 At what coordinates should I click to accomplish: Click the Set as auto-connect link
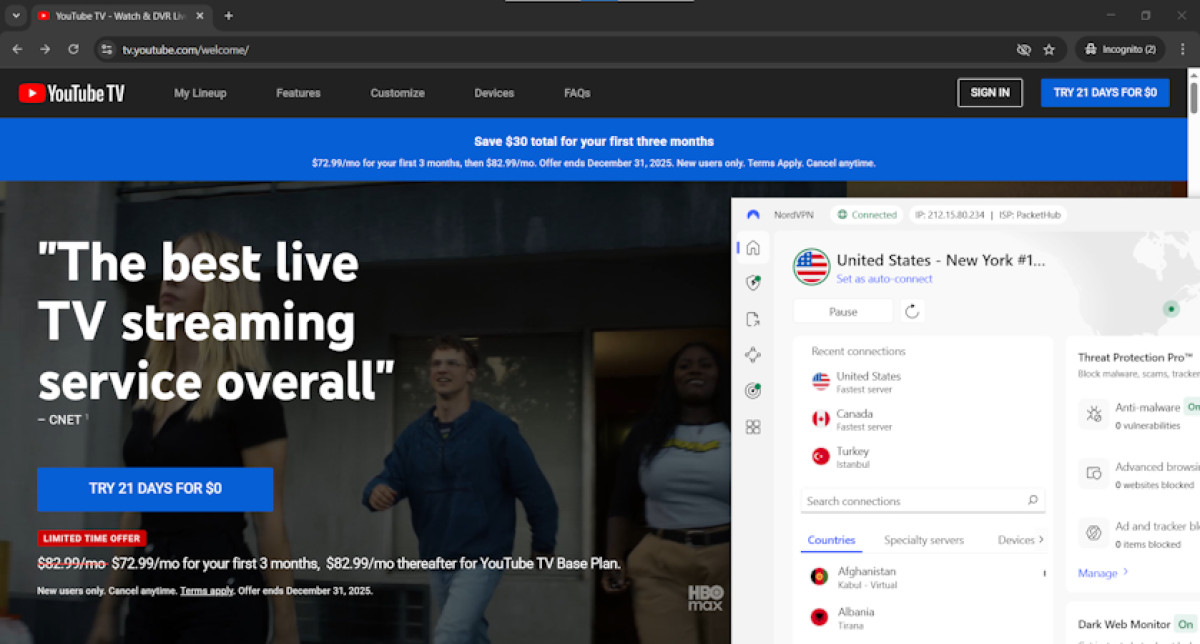pos(884,279)
